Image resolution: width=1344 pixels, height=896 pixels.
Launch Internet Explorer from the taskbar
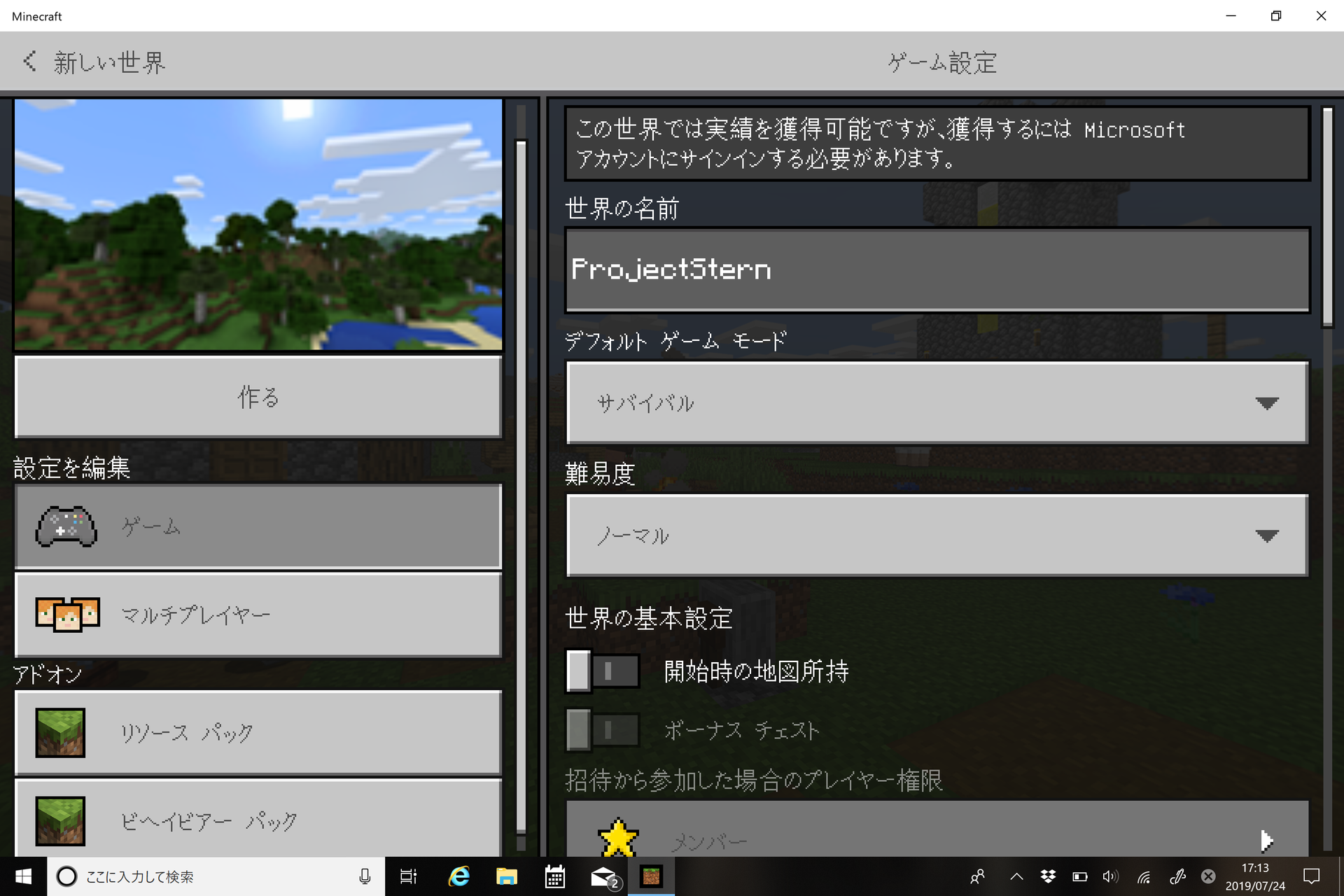point(458,876)
